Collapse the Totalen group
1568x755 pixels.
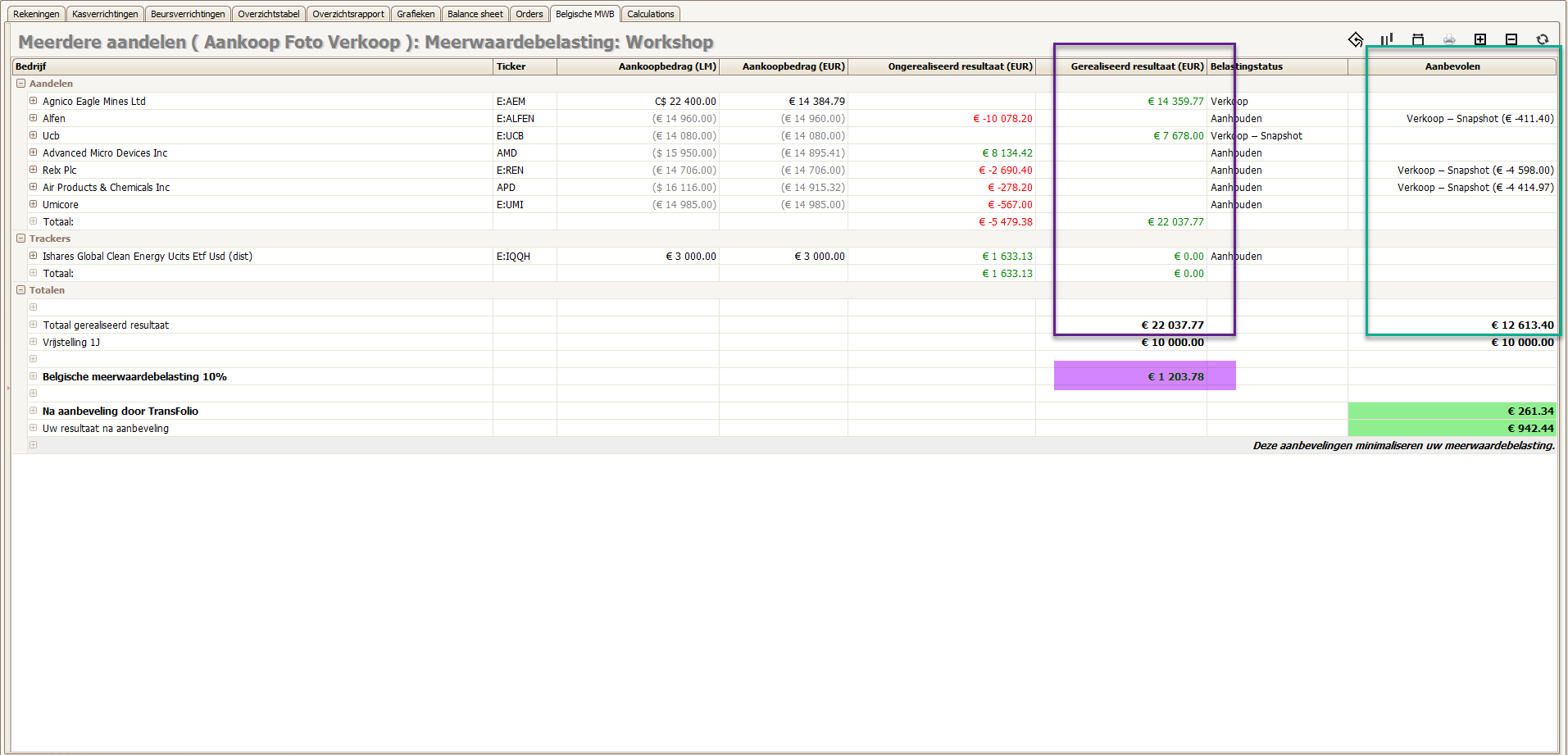coord(21,290)
